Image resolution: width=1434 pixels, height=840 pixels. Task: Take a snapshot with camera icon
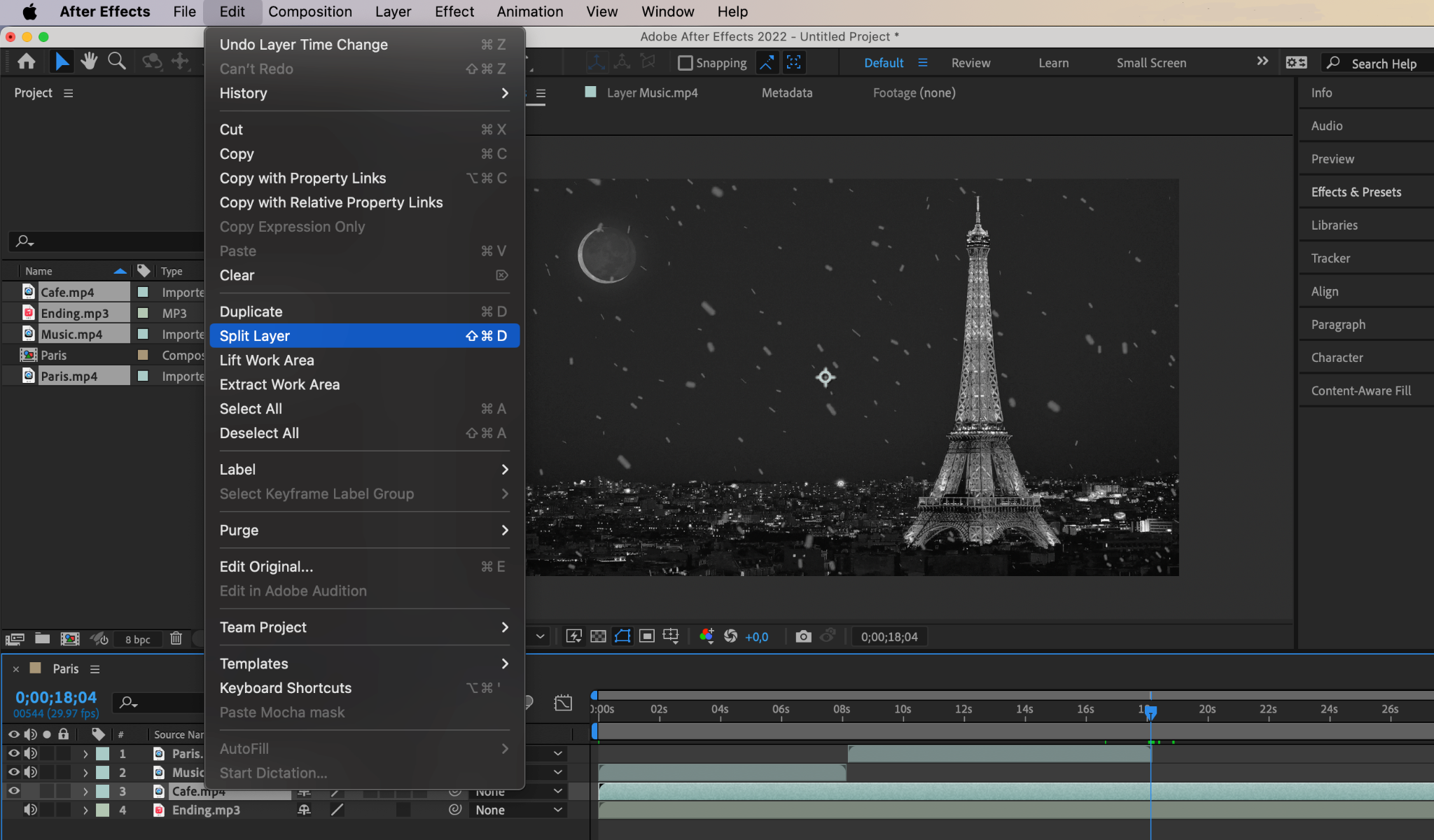803,636
